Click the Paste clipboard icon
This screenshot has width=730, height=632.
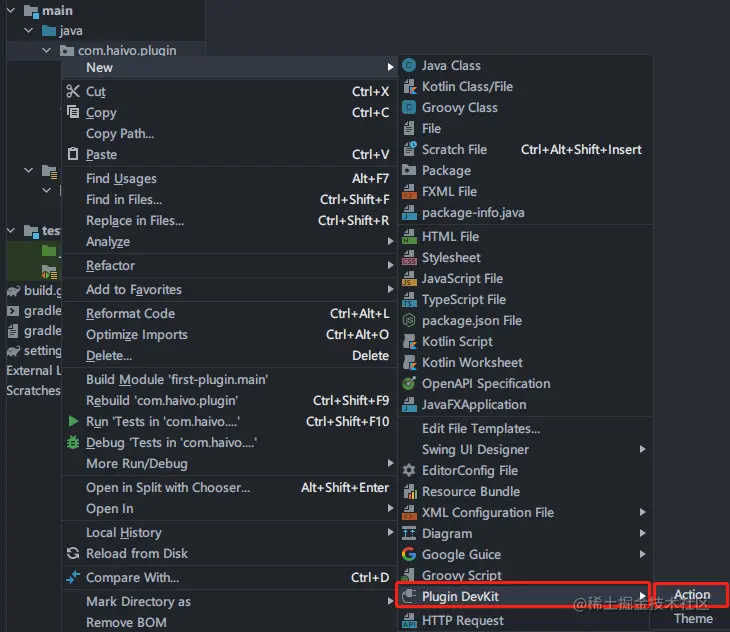pos(73,154)
